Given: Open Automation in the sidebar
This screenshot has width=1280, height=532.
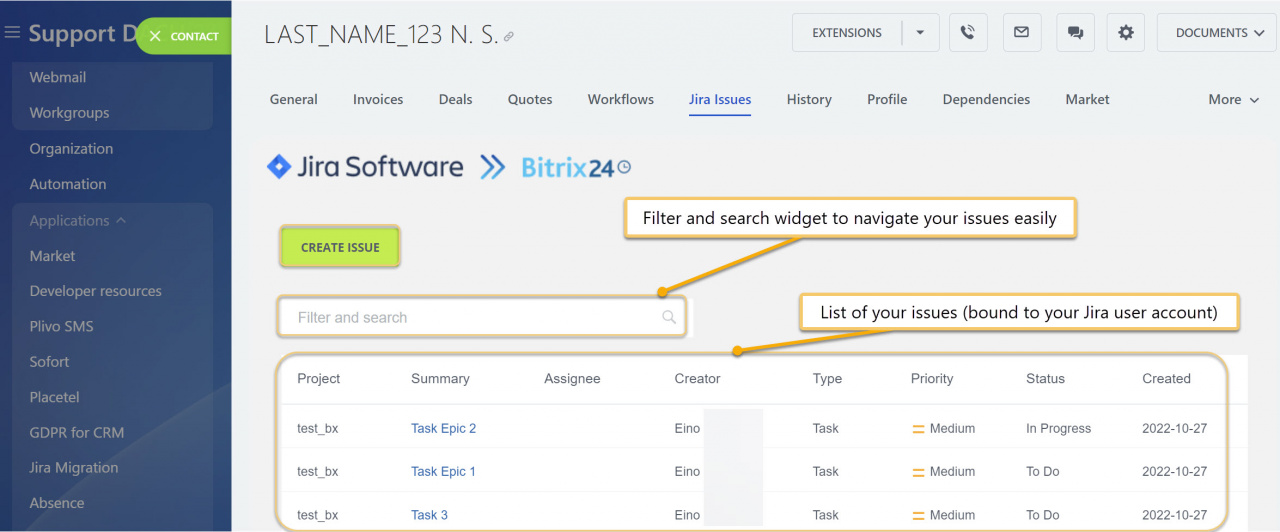Looking at the screenshot, I should coord(68,184).
